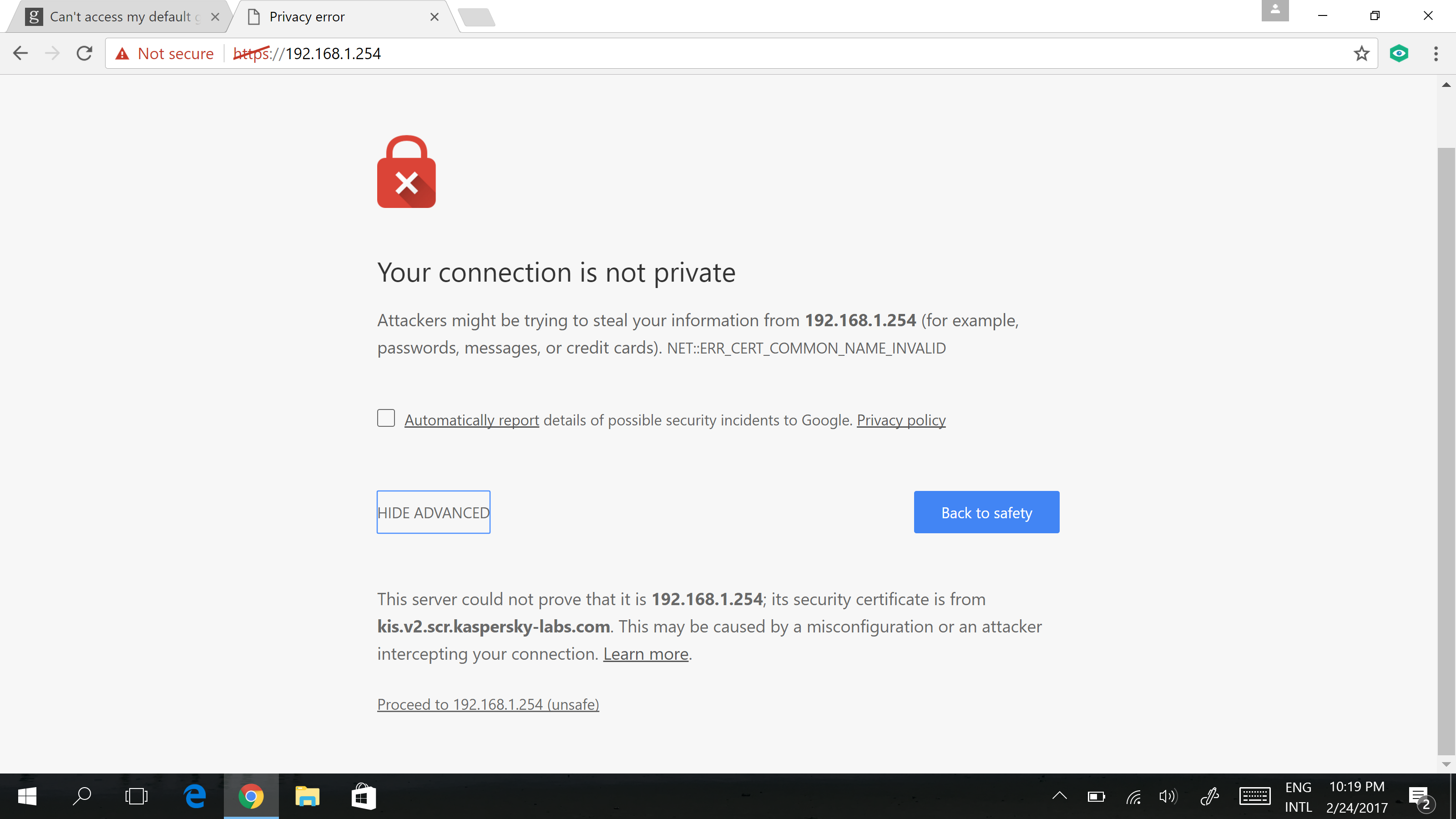
Task: Launch Microsoft Edge from the taskbar
Action: (195, 796)
